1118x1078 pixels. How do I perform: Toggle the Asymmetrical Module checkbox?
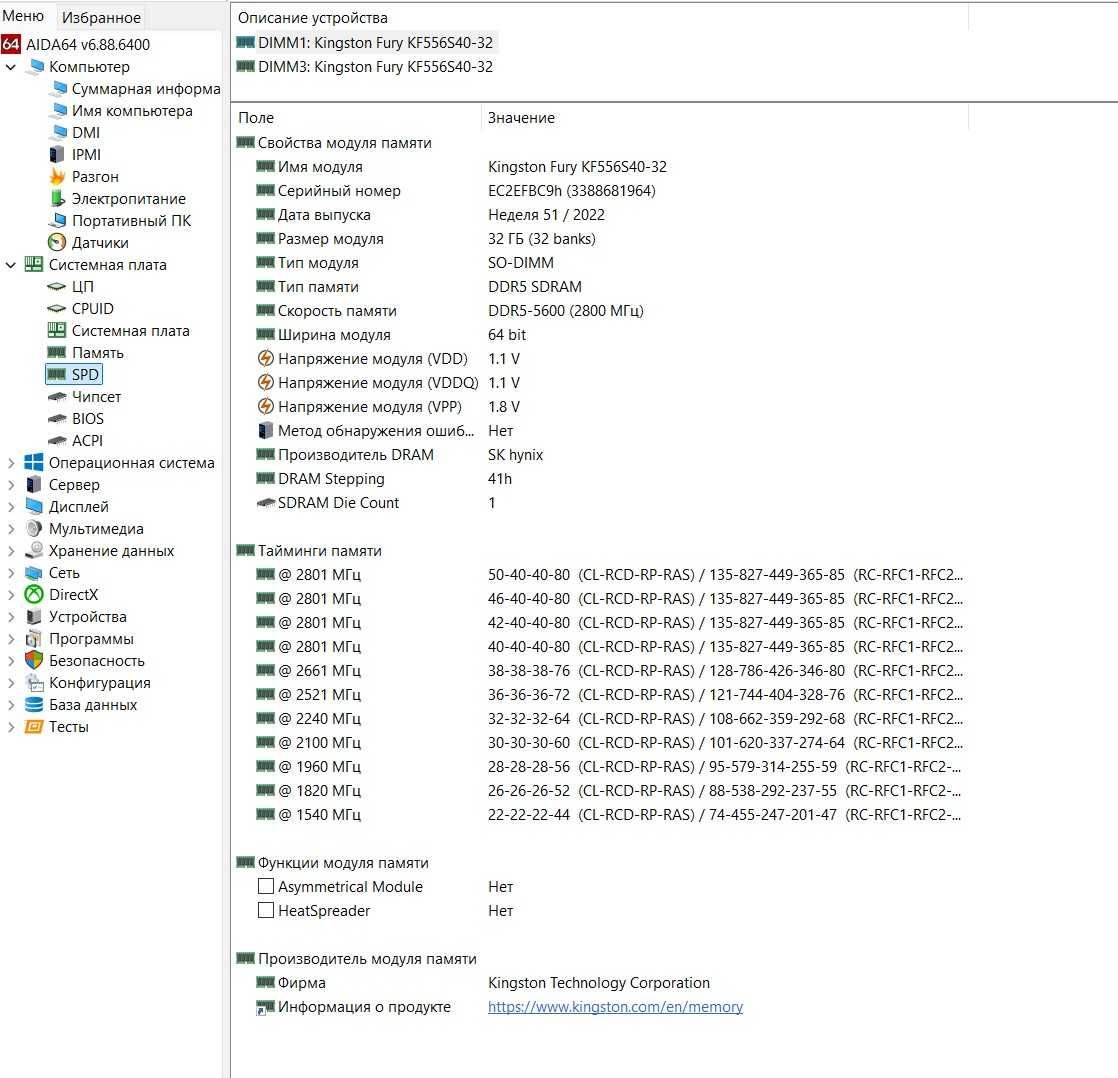[265, 886]
